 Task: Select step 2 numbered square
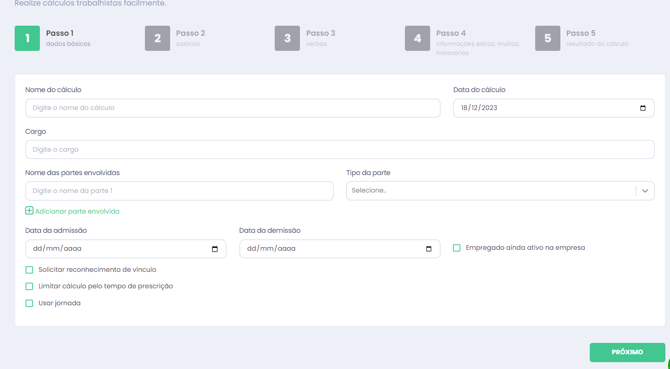[157, 38]
